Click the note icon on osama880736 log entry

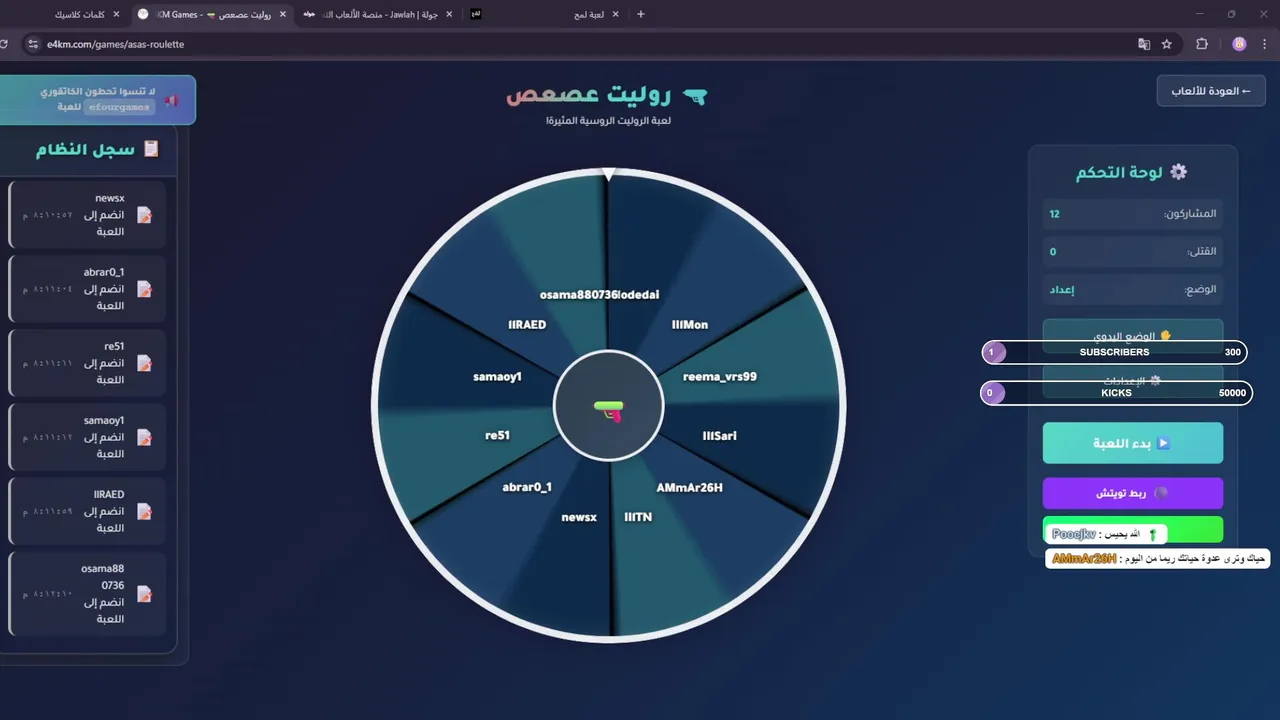coord(144,594)
